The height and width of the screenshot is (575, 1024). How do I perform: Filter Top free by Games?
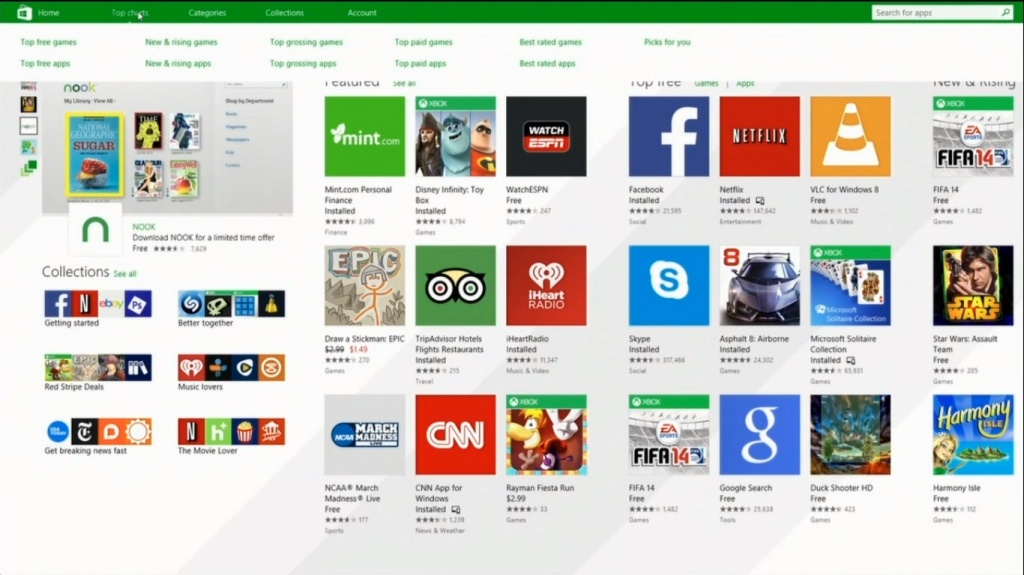tap(706, 84)
